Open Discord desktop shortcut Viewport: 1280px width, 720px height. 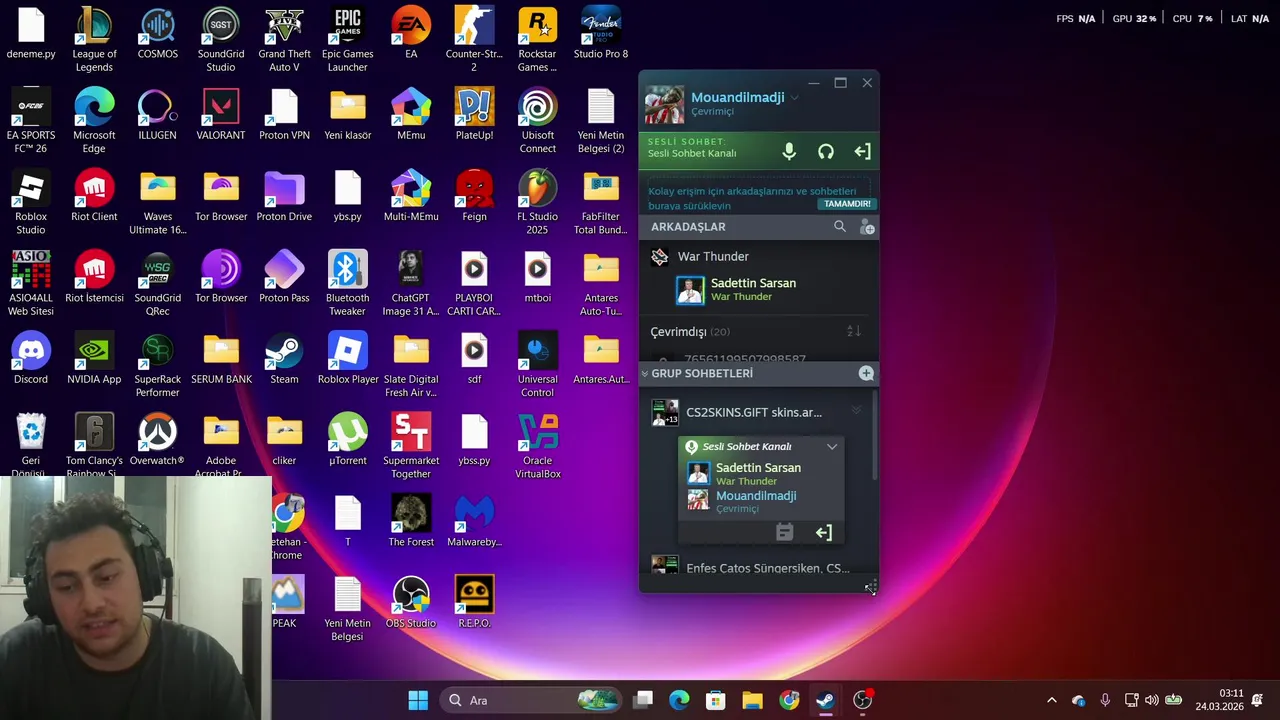(x=31, y=359)
